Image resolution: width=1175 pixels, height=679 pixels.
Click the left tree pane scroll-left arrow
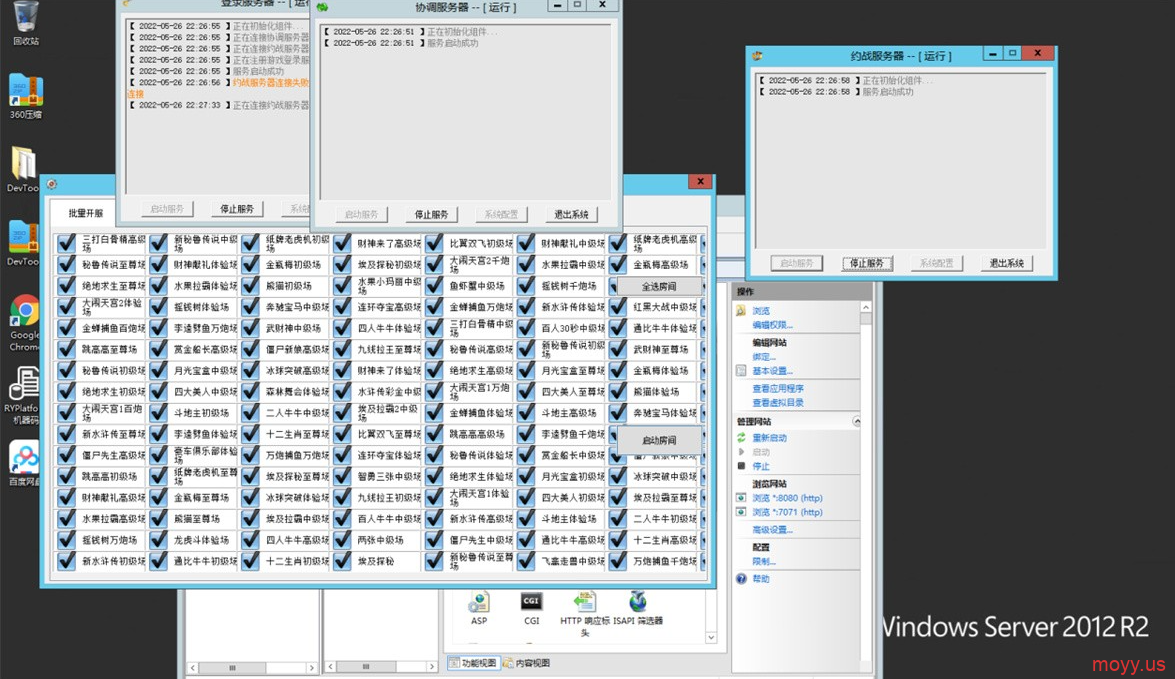tap(193, 667)
